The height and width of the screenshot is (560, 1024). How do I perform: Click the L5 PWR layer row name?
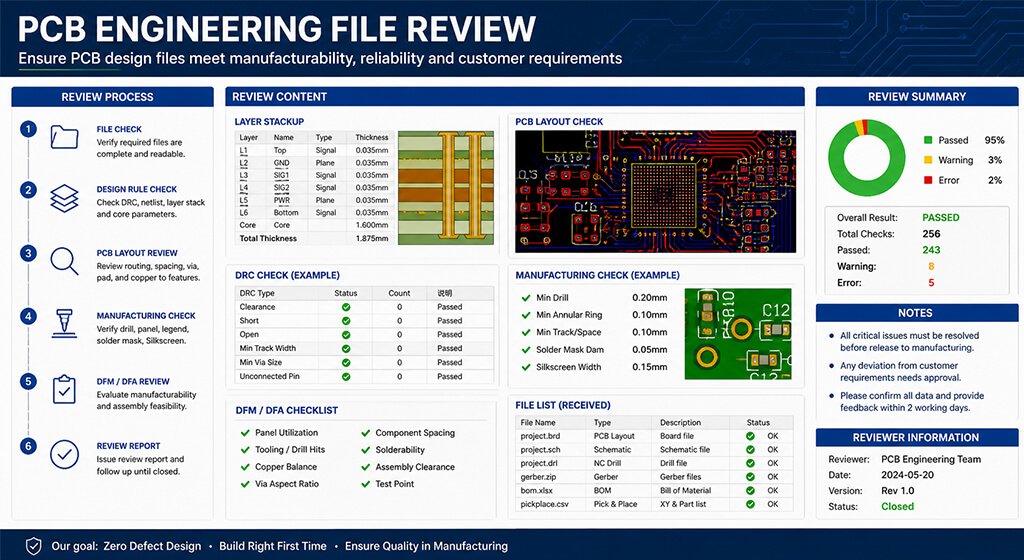pos(281,200)
